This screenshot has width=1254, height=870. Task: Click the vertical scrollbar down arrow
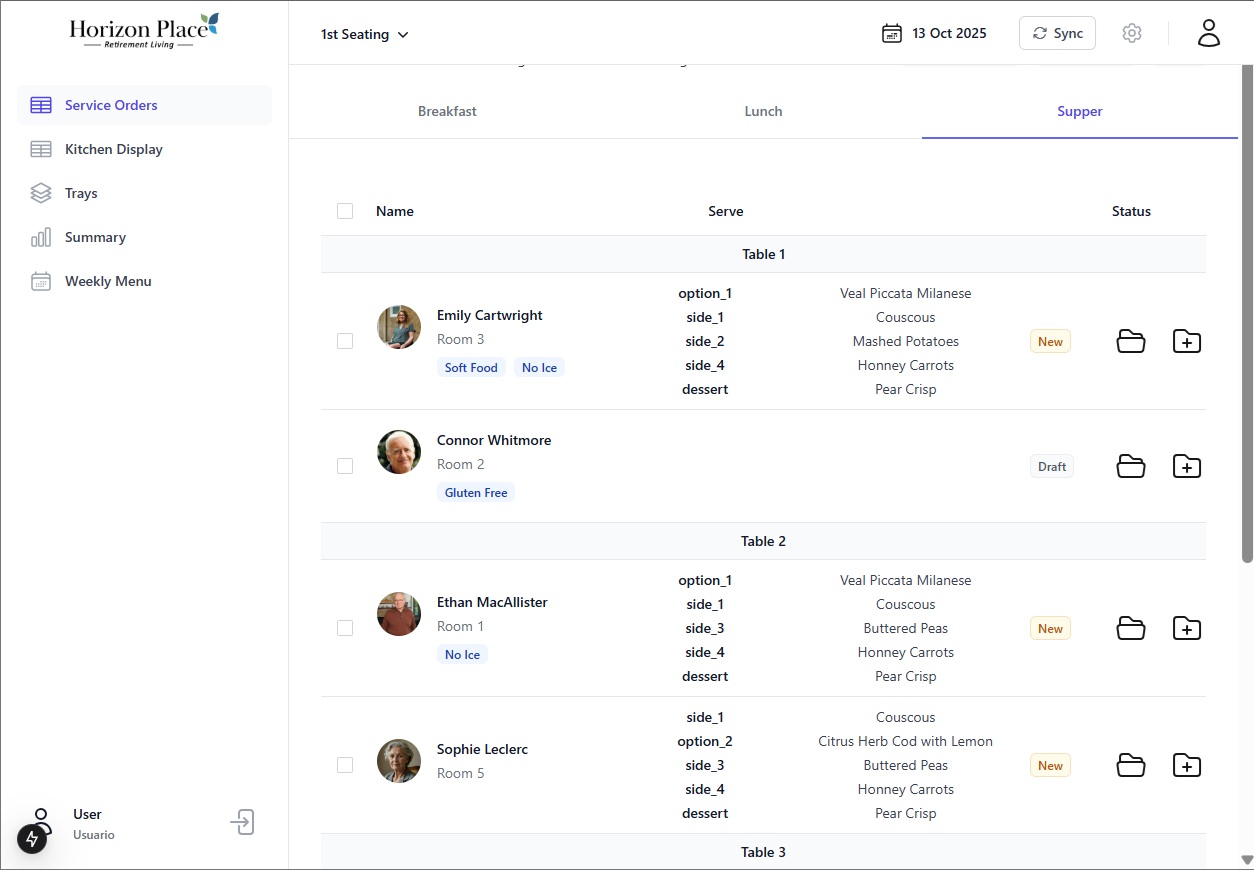(x=1246, y=860)
